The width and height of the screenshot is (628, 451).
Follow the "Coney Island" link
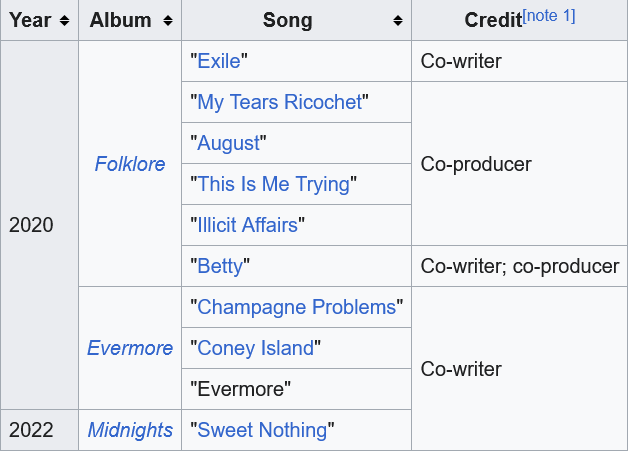click(x=255, y=348)
